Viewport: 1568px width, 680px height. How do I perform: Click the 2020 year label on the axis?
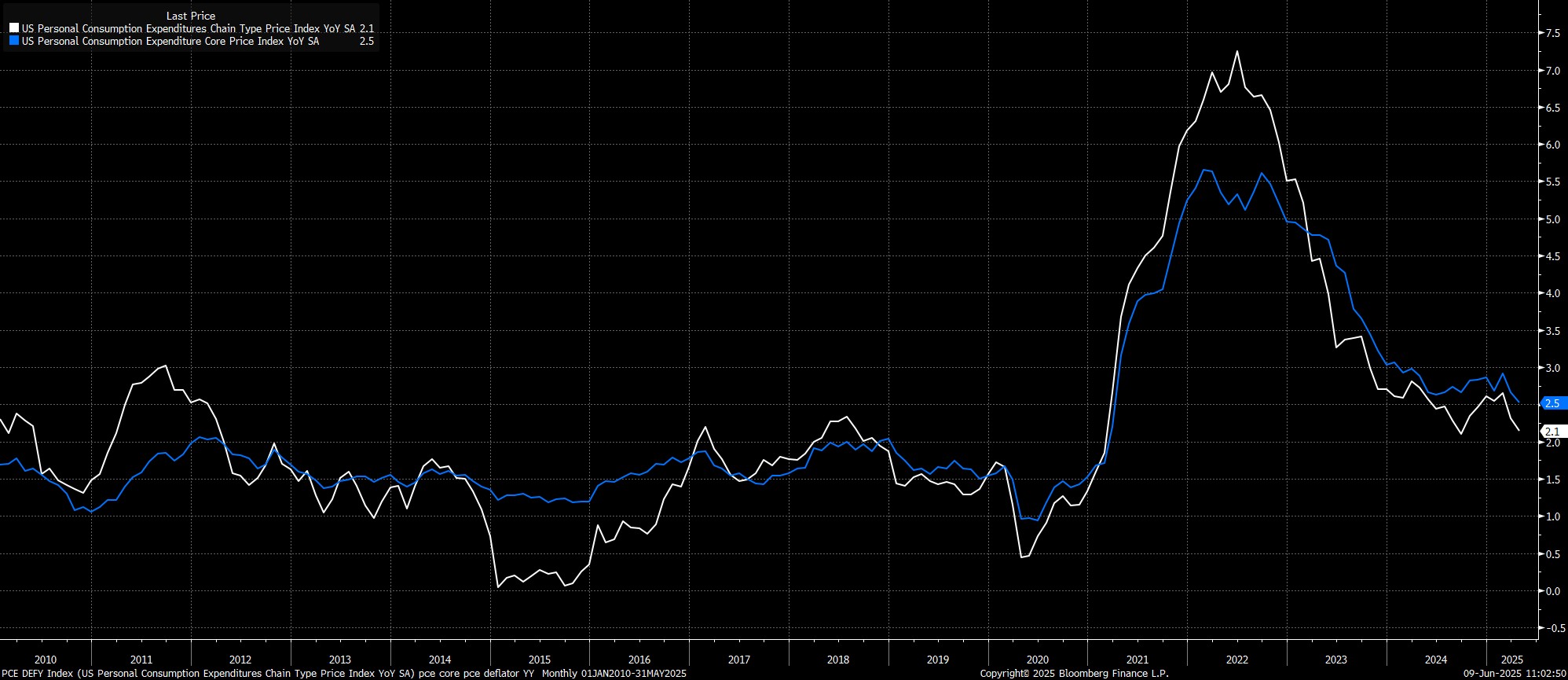(1037, 660)
